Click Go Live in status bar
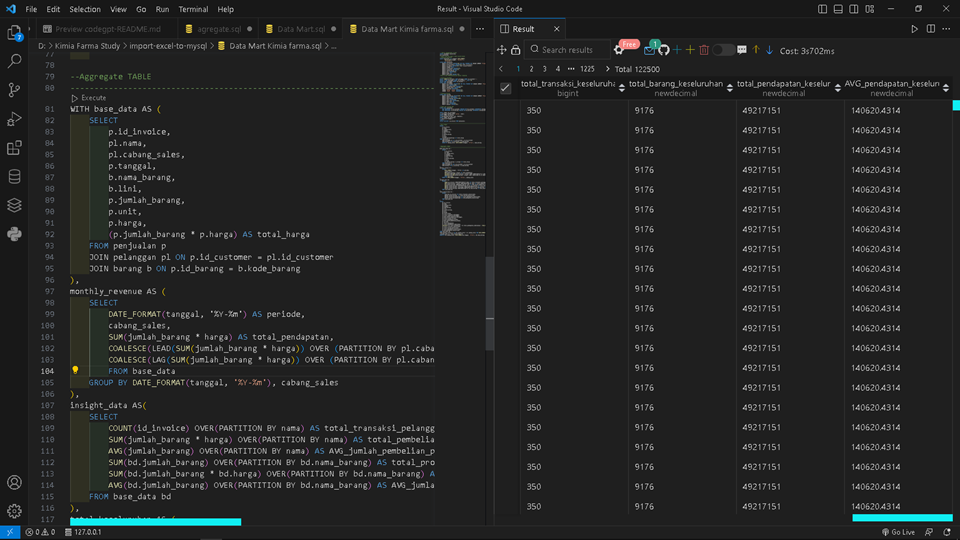This screenshot has width=960, height=540. 897,532
